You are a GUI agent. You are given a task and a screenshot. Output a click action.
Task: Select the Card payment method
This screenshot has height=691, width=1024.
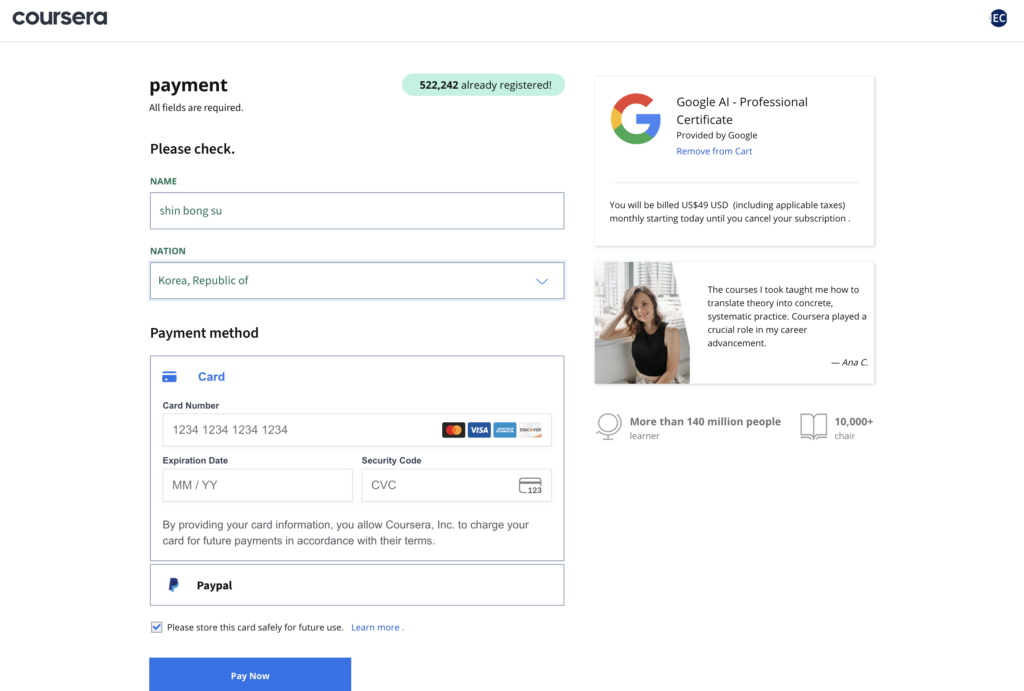pos(357,377)
